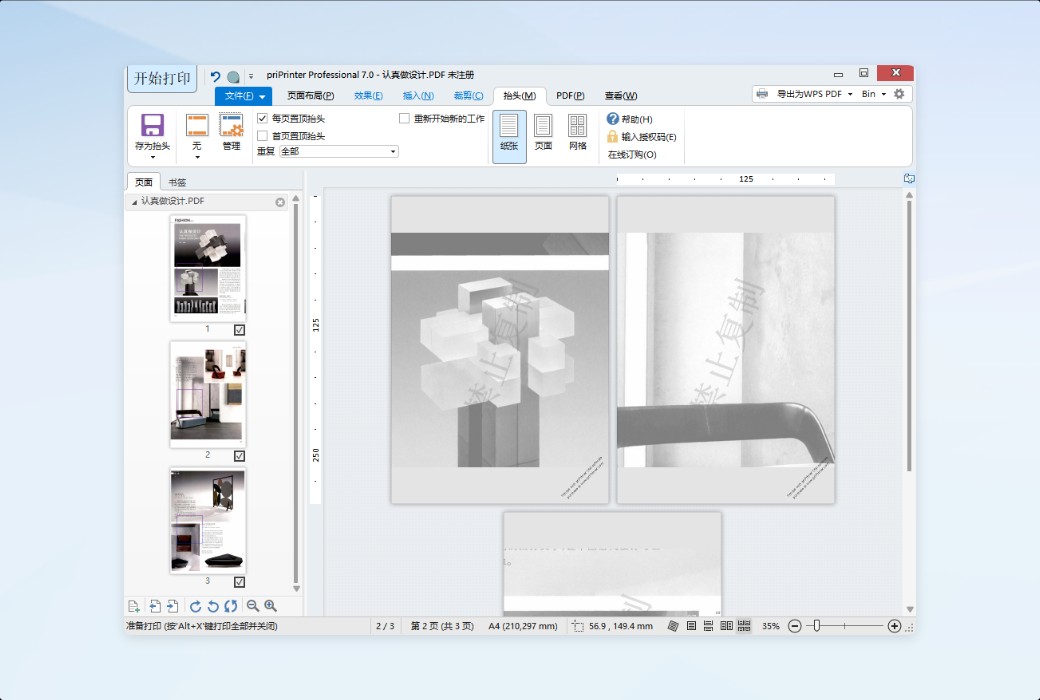The image size is (1040, 700).
Task: Switch to the 页面布局(P) tab
Action: point(310,96)
